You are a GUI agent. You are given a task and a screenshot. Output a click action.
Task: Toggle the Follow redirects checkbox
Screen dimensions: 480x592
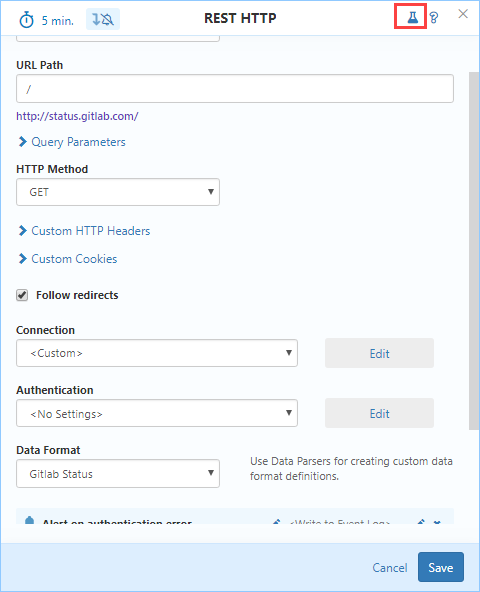pos(22,295)
